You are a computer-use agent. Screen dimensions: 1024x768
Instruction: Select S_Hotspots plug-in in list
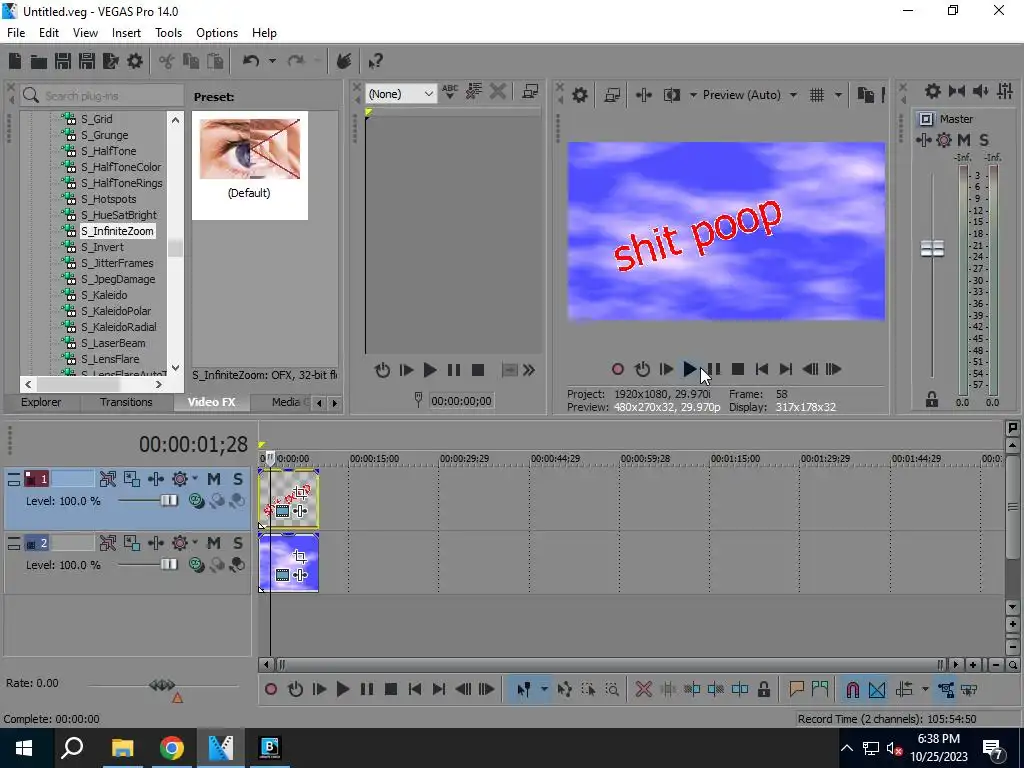coord(108,199)
